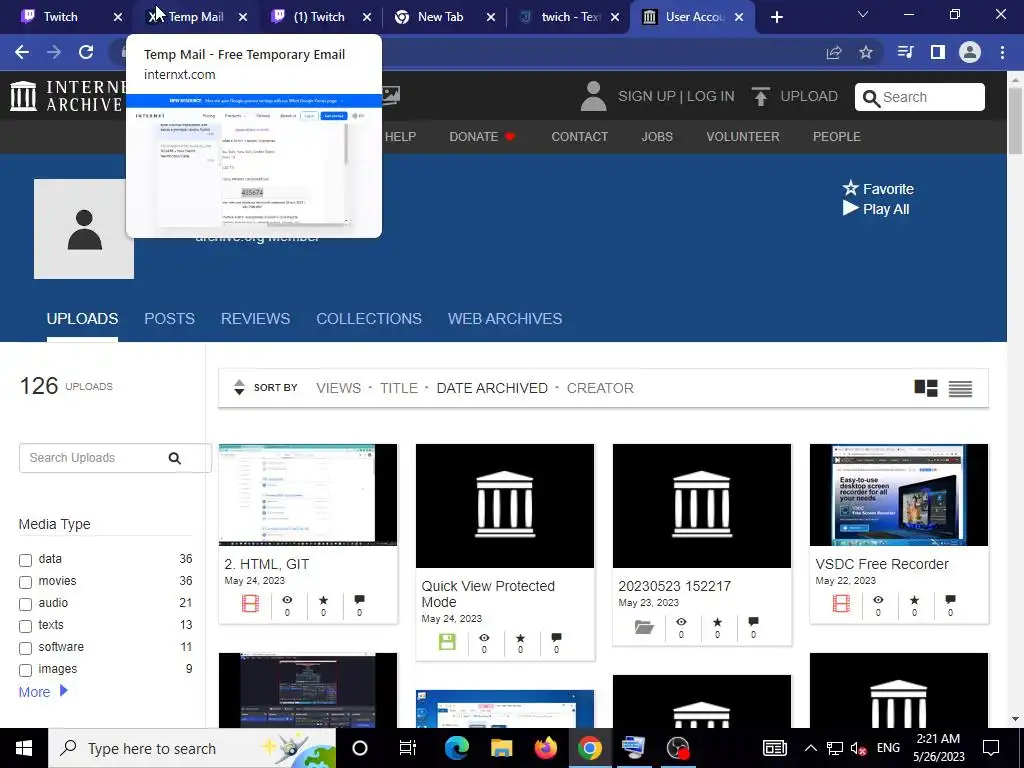
Task: Open Firefox from the taskbar
Action: pos(545,748)
